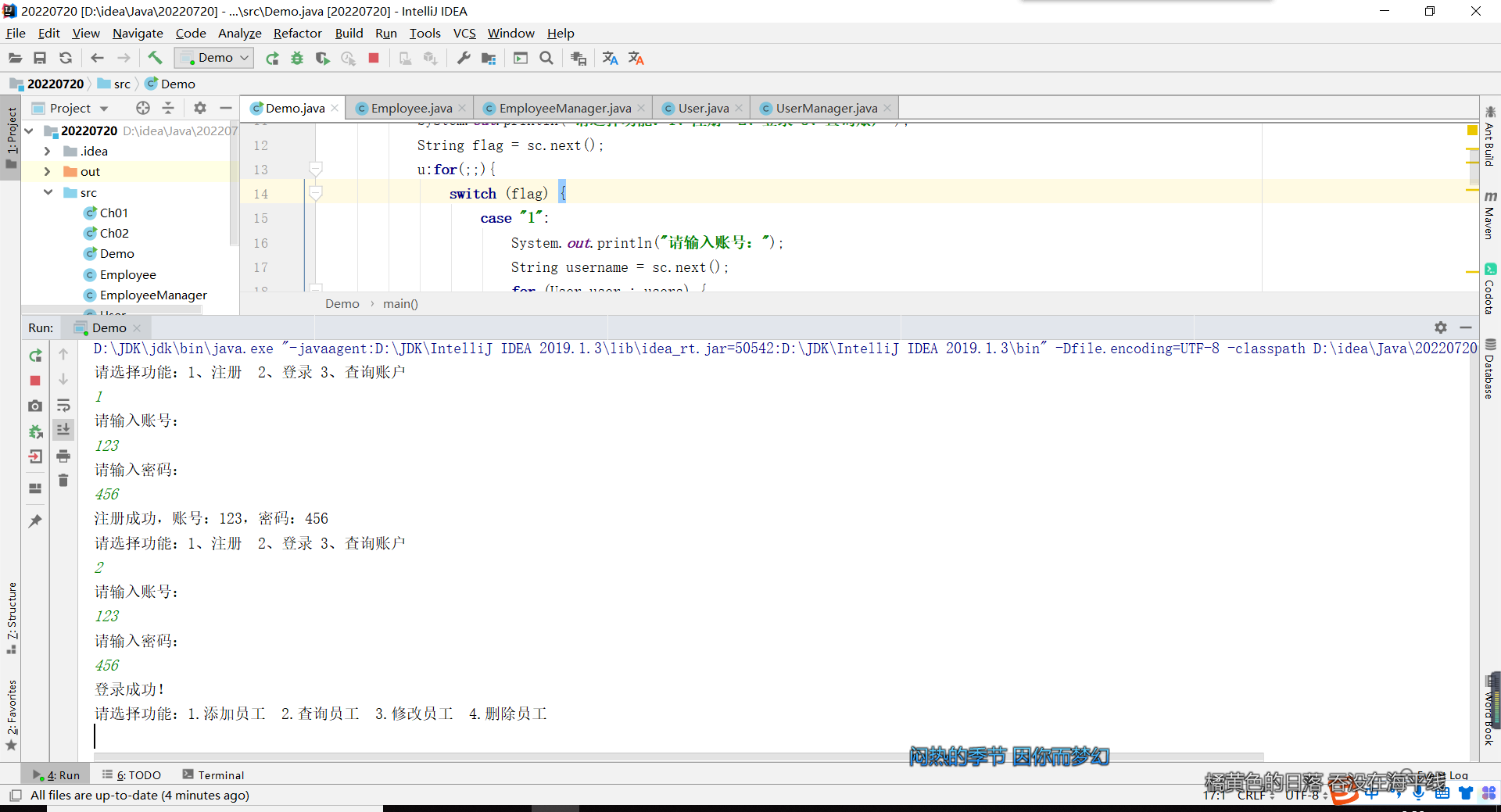Image resolution: width=1501 pixels, height=812 pixels.
Task: Close the User.java editor tab
Action: (739, 108)
